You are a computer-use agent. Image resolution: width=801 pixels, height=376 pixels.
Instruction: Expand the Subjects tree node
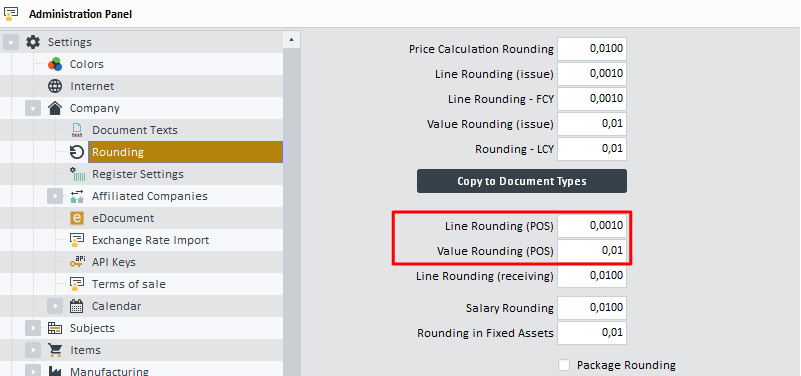(33, 327)
